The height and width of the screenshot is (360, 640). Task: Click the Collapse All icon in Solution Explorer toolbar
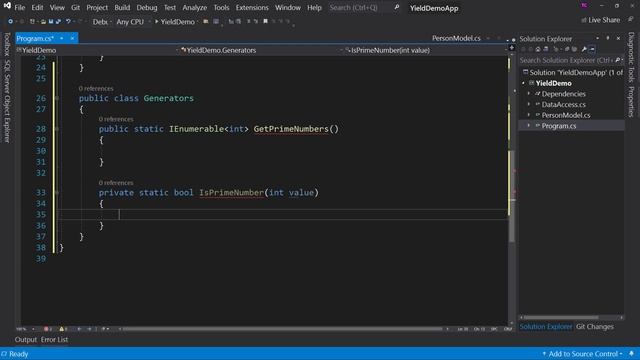click(x=567, y=49)
